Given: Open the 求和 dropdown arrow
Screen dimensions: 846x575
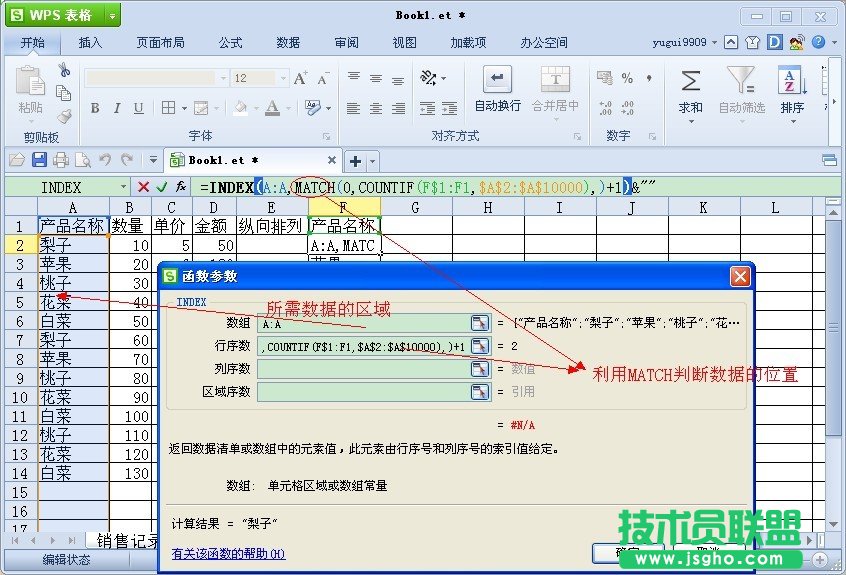Looking at the screenshot, I should pyautogui.click(x=691, y=122).
